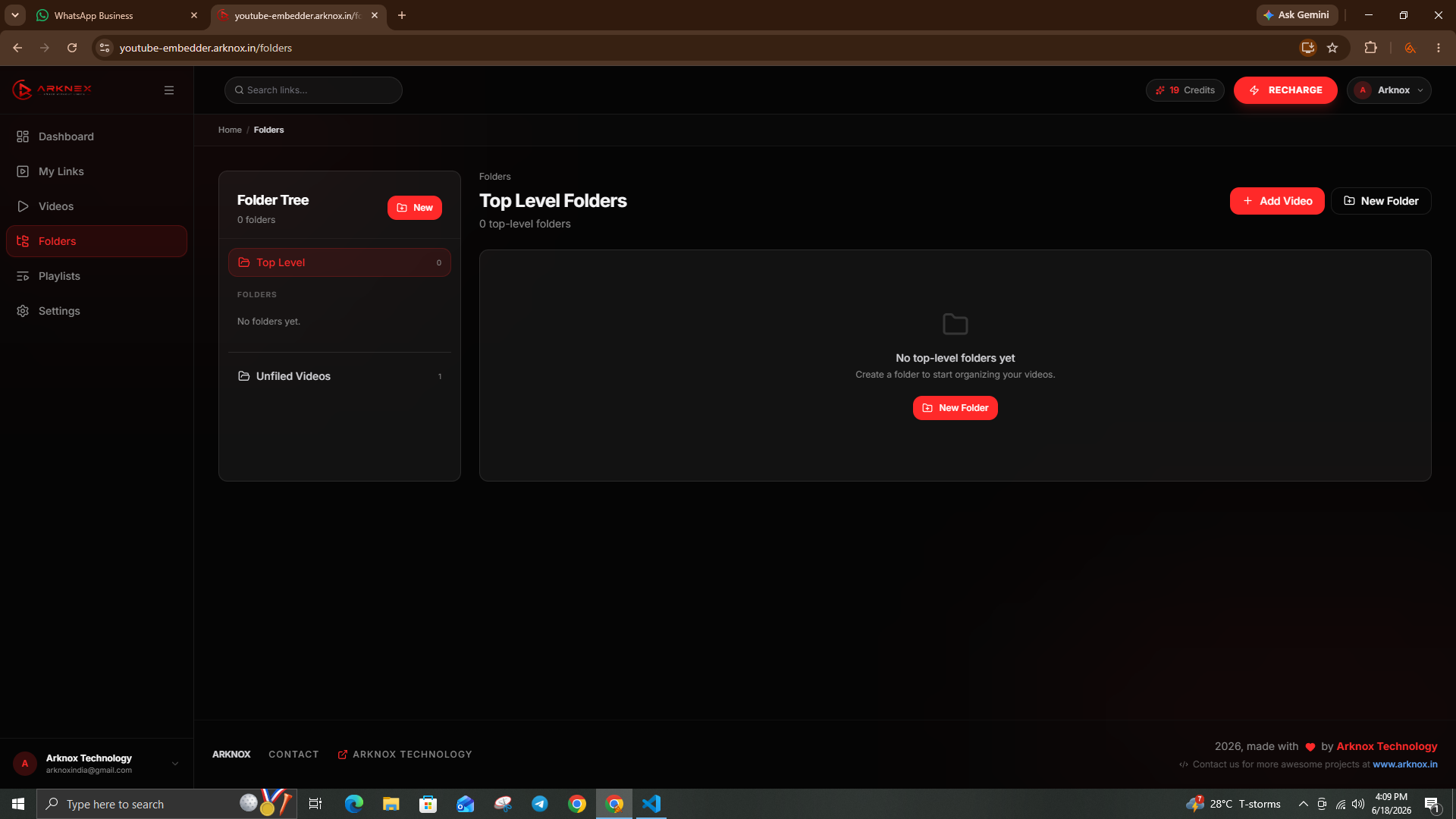
Task: Click the address bar URL
Action: tap(206, 48)
